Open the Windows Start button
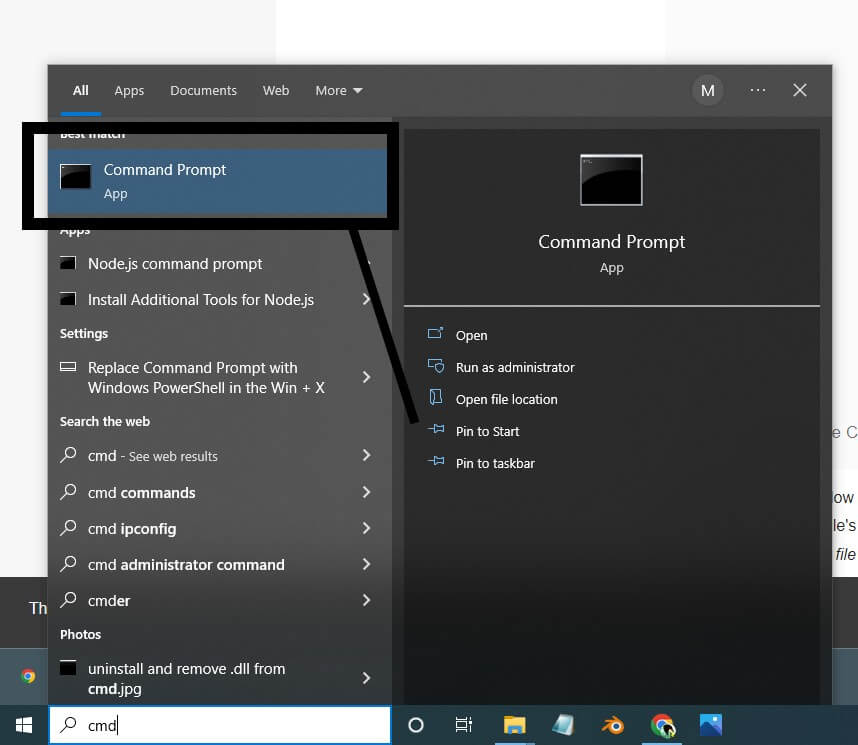The width and height of the screenshot is (858, 745). coord(24,725)
